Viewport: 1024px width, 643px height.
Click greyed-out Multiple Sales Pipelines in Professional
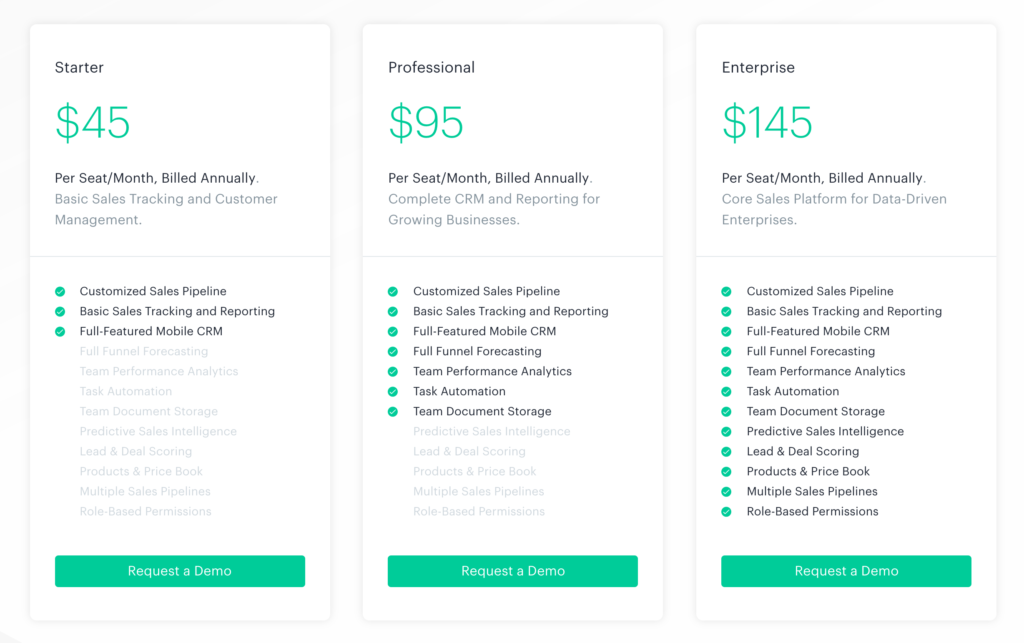click(479, 492)
